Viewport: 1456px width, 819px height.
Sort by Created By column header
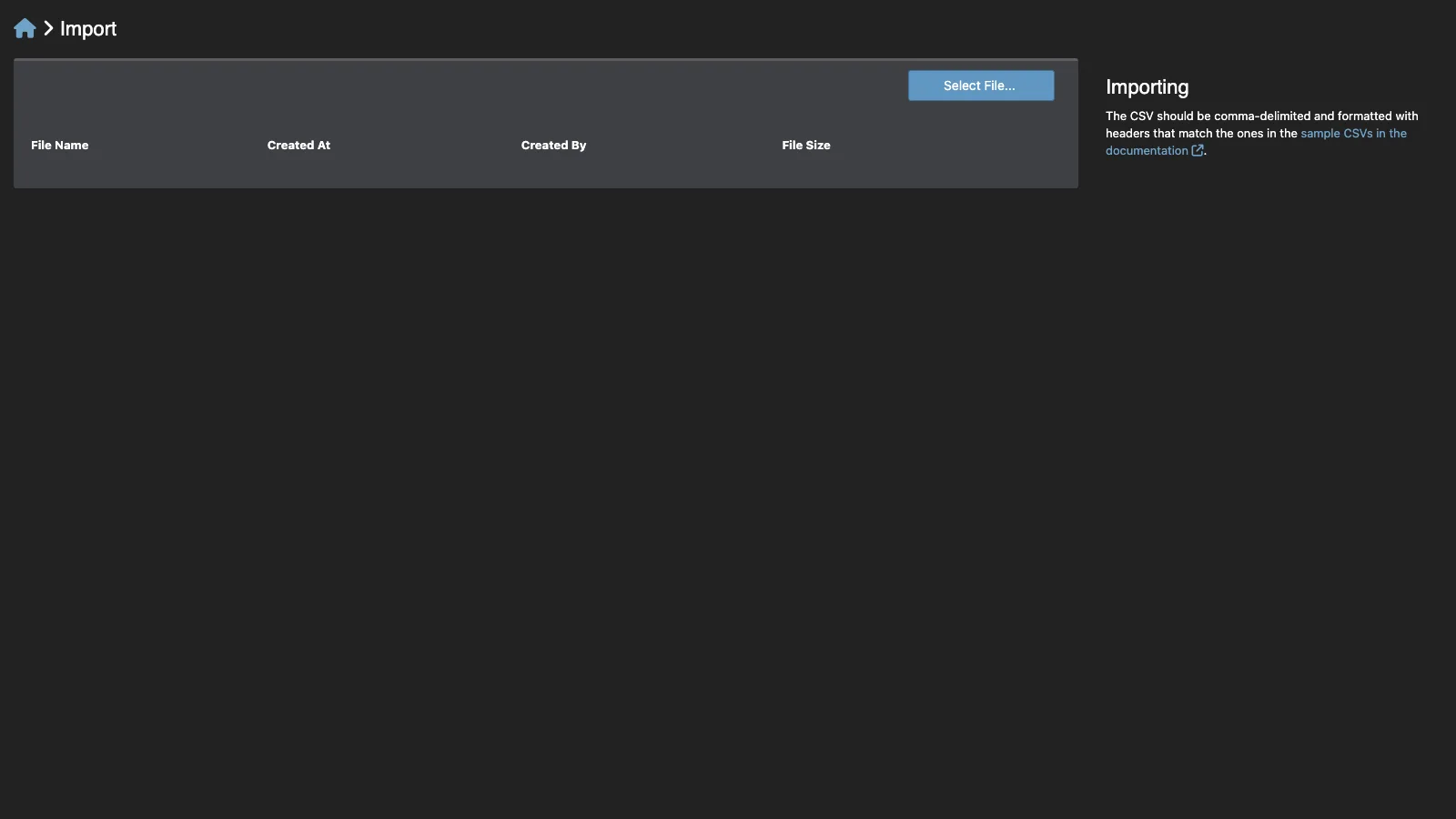(x=553, y=146)
